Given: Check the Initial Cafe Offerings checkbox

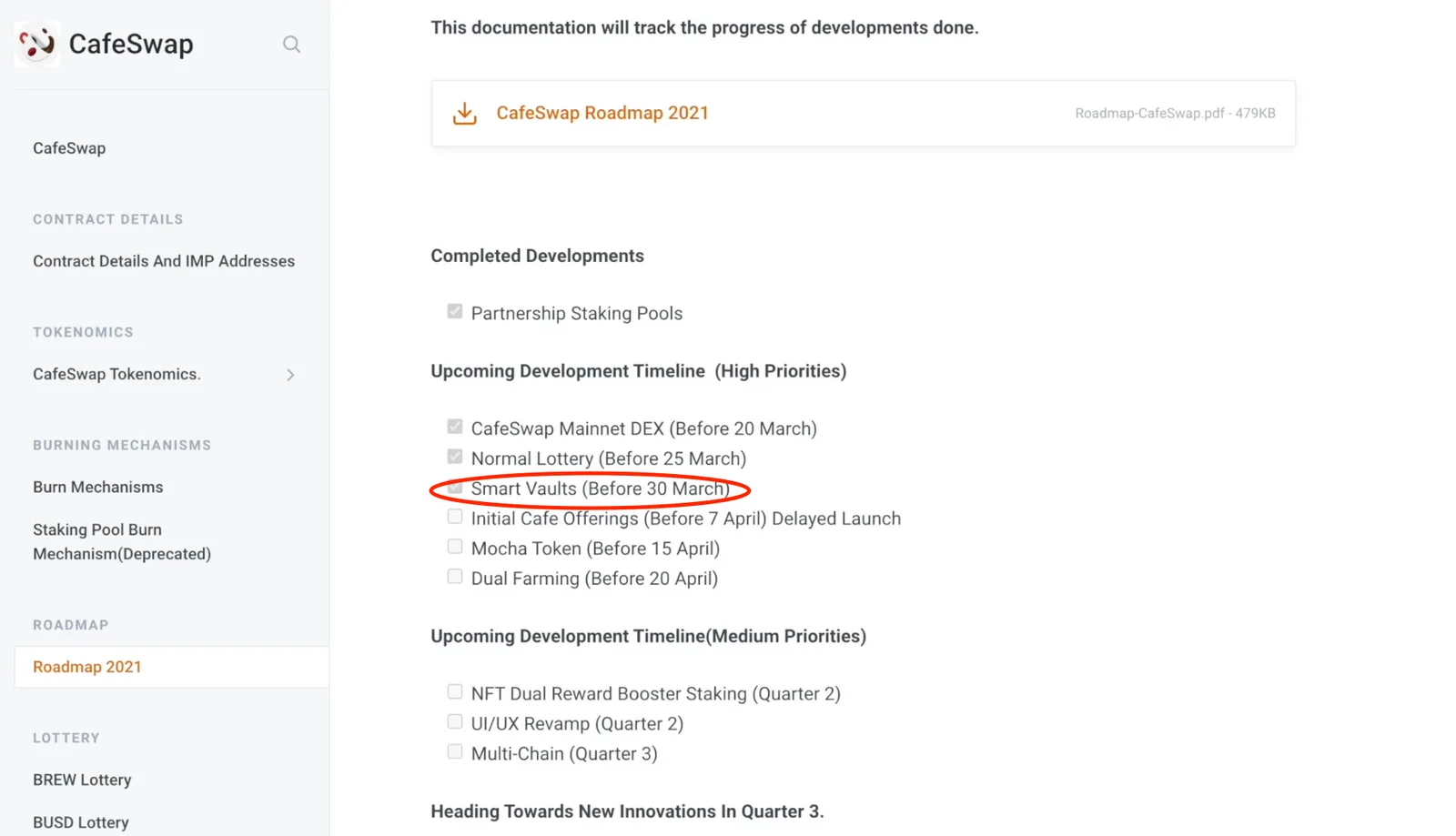Looking at the screenshot, I should point(455,517).
